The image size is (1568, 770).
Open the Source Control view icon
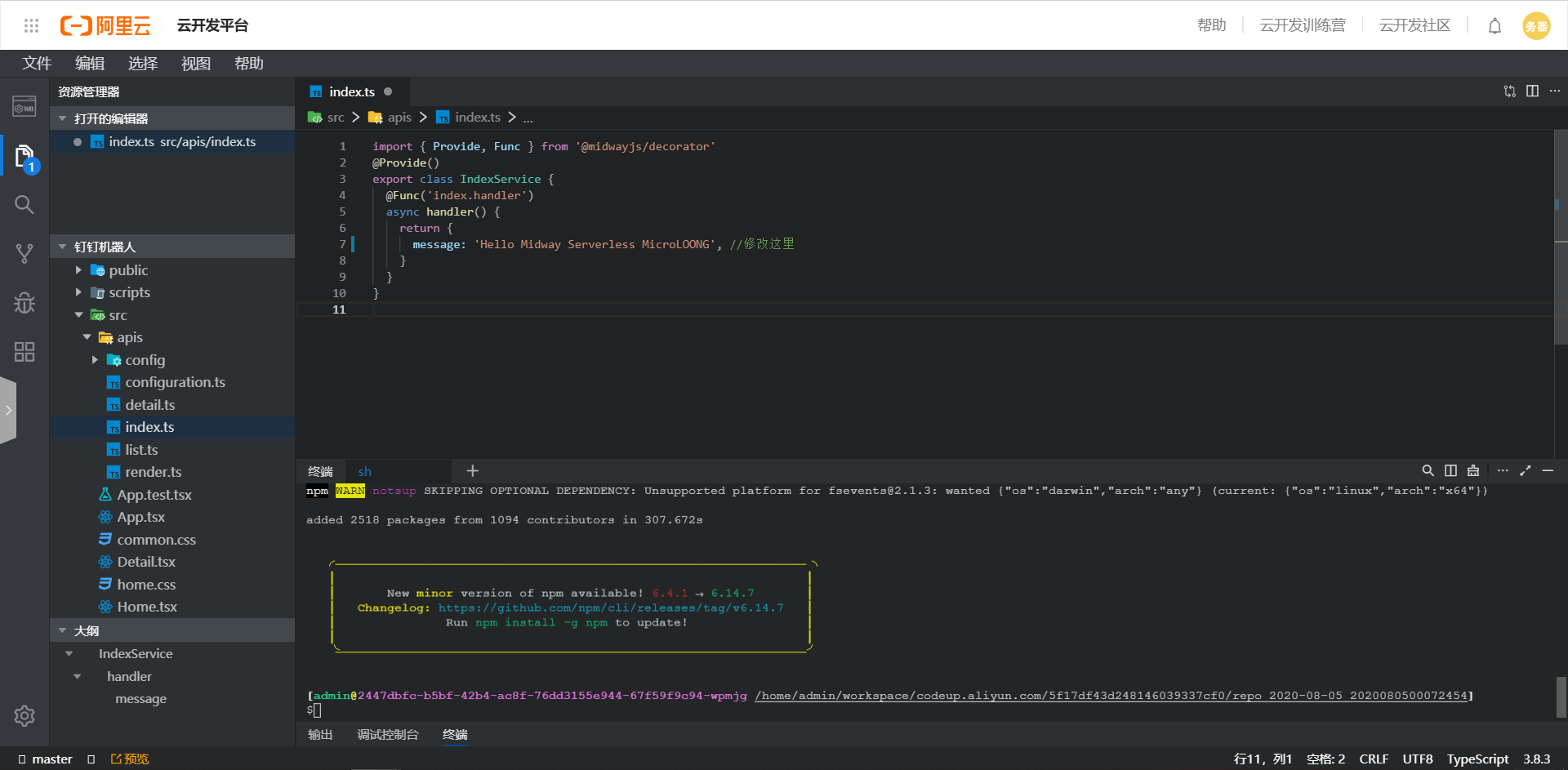pos(24,254)
